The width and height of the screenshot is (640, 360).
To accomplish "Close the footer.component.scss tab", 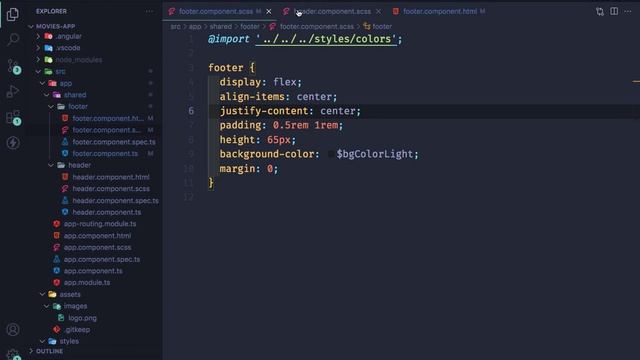I will coord(269,11).
